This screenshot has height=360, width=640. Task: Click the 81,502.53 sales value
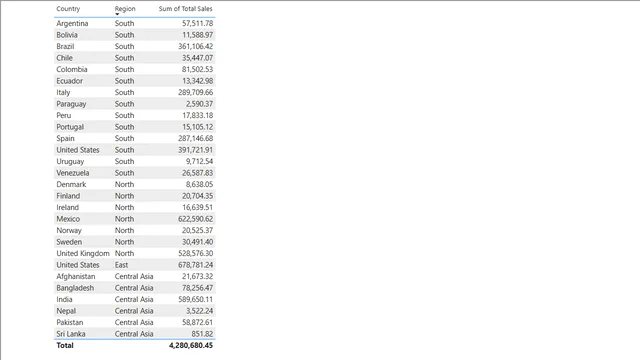[x=198, y=69]
